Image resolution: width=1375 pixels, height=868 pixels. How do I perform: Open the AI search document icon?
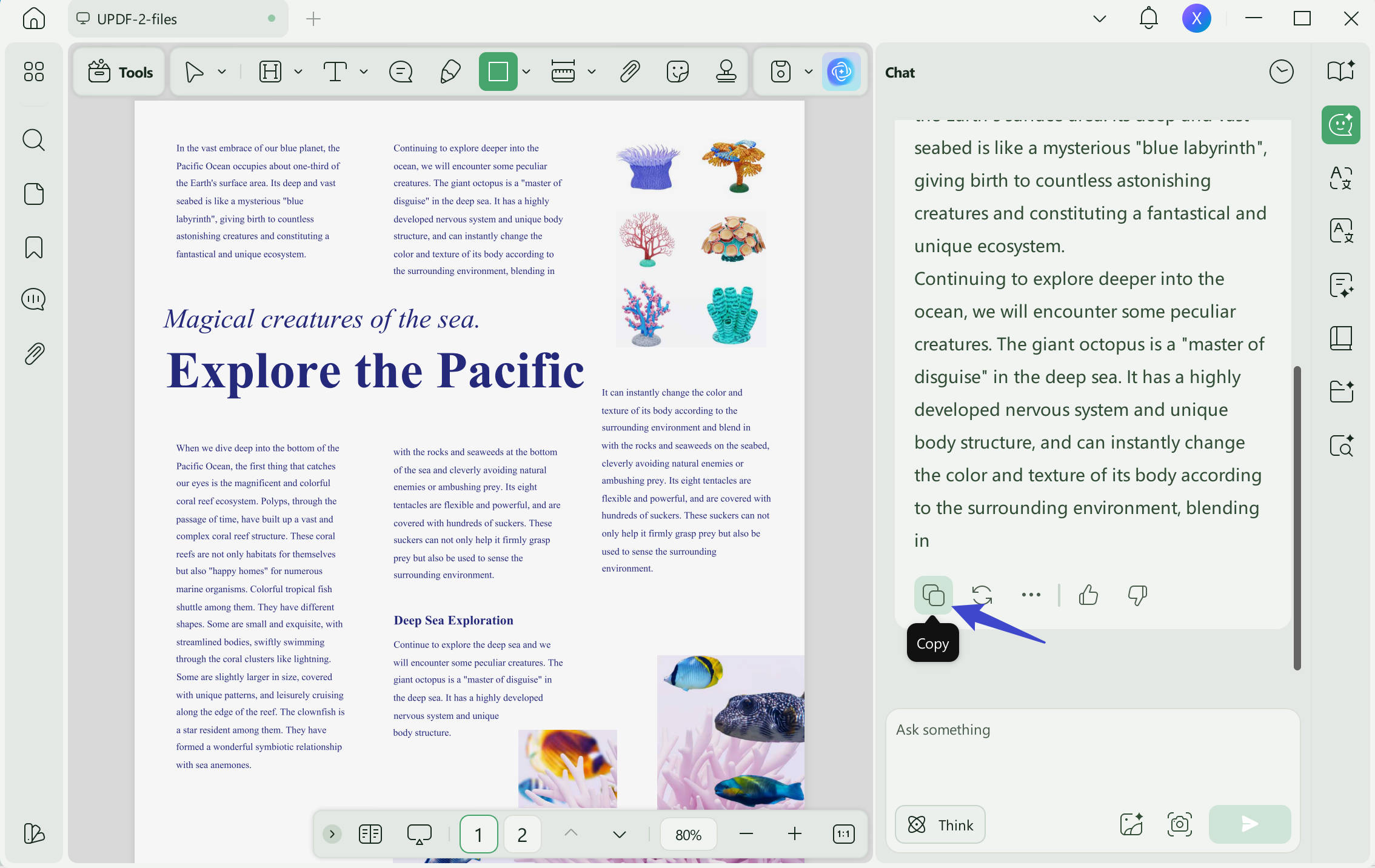(1340, 446)
